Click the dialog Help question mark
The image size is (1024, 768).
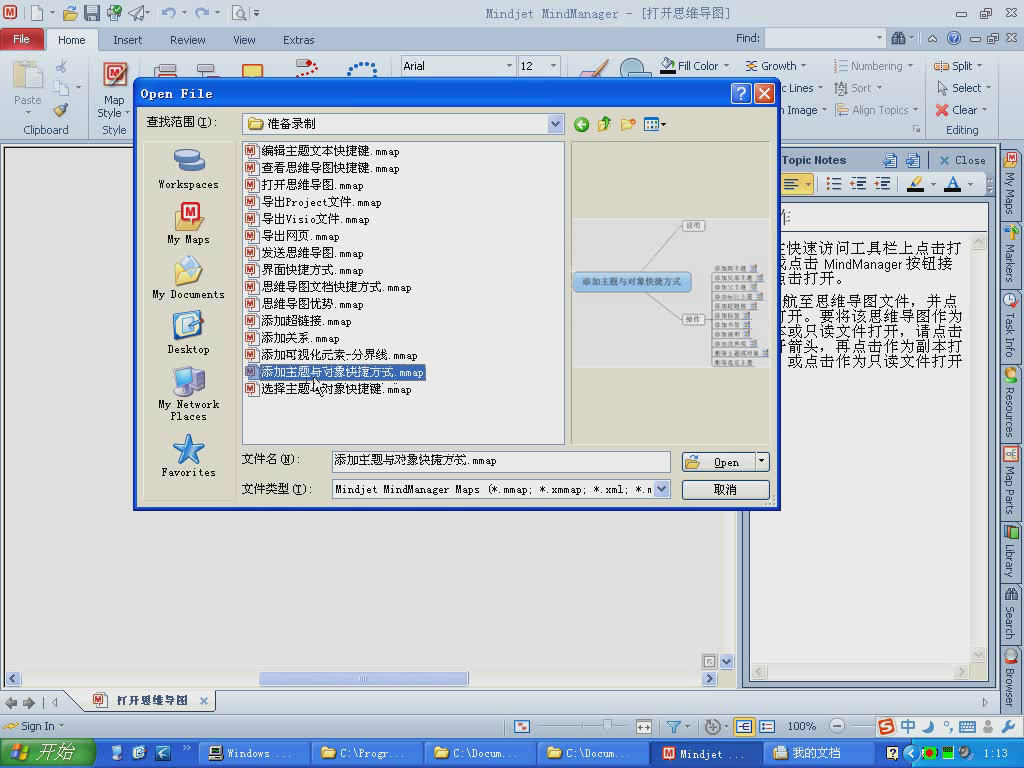coord(741,94)
